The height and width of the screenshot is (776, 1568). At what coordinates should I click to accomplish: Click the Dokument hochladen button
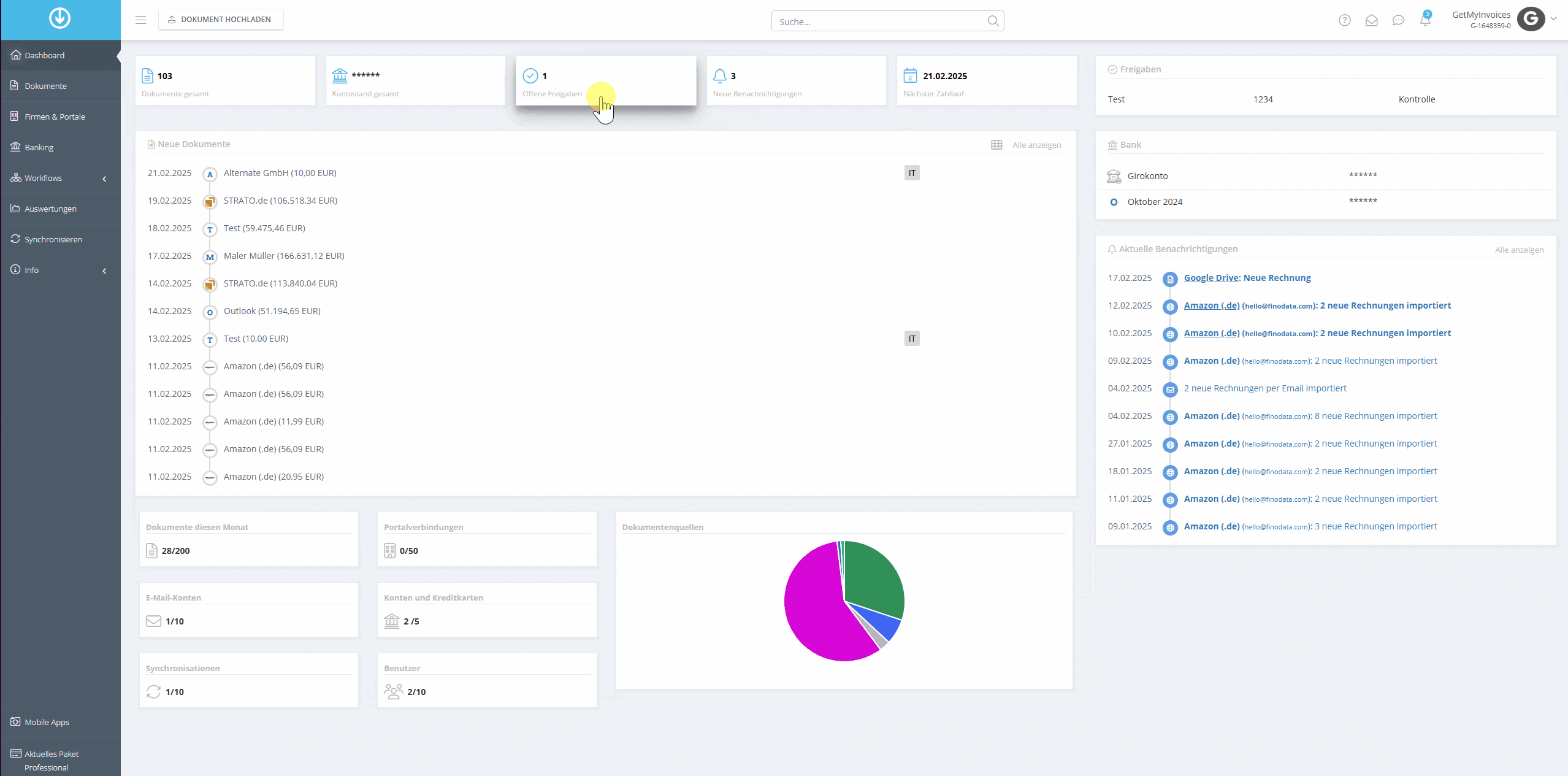[x=221, y=20]
